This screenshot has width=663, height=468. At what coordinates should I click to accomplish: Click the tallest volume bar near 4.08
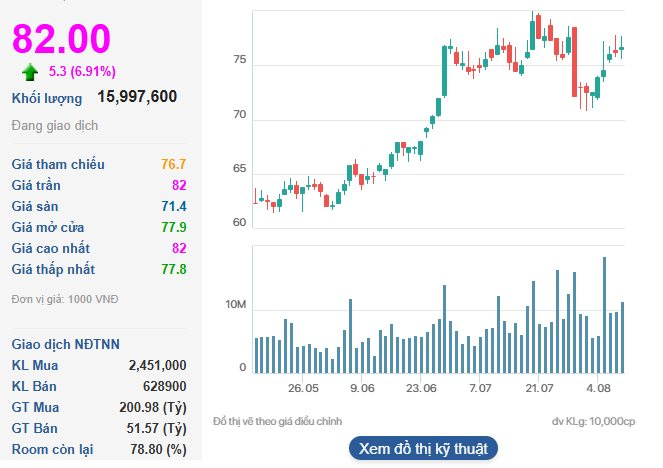[x=605, y=314]
